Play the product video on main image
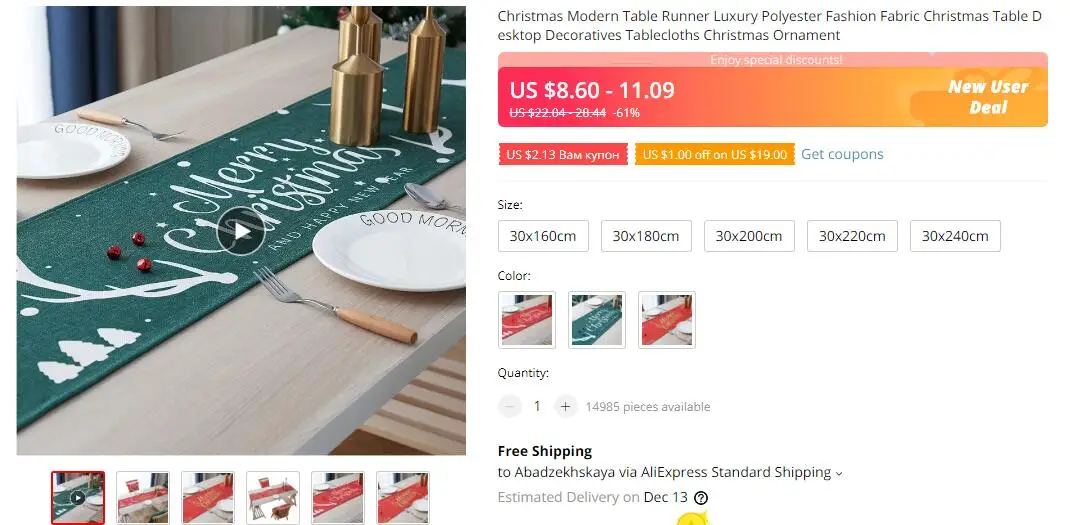The image size is (1070, 525). 240,231
